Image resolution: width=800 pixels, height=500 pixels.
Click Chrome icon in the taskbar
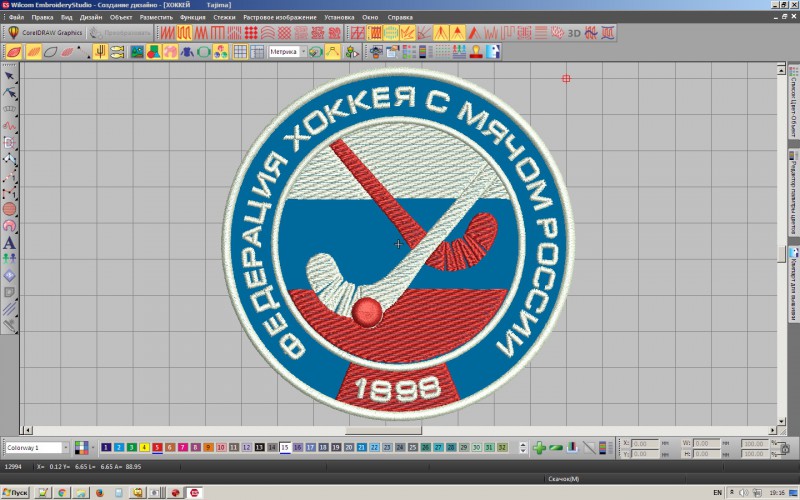[x=62, y=492]
